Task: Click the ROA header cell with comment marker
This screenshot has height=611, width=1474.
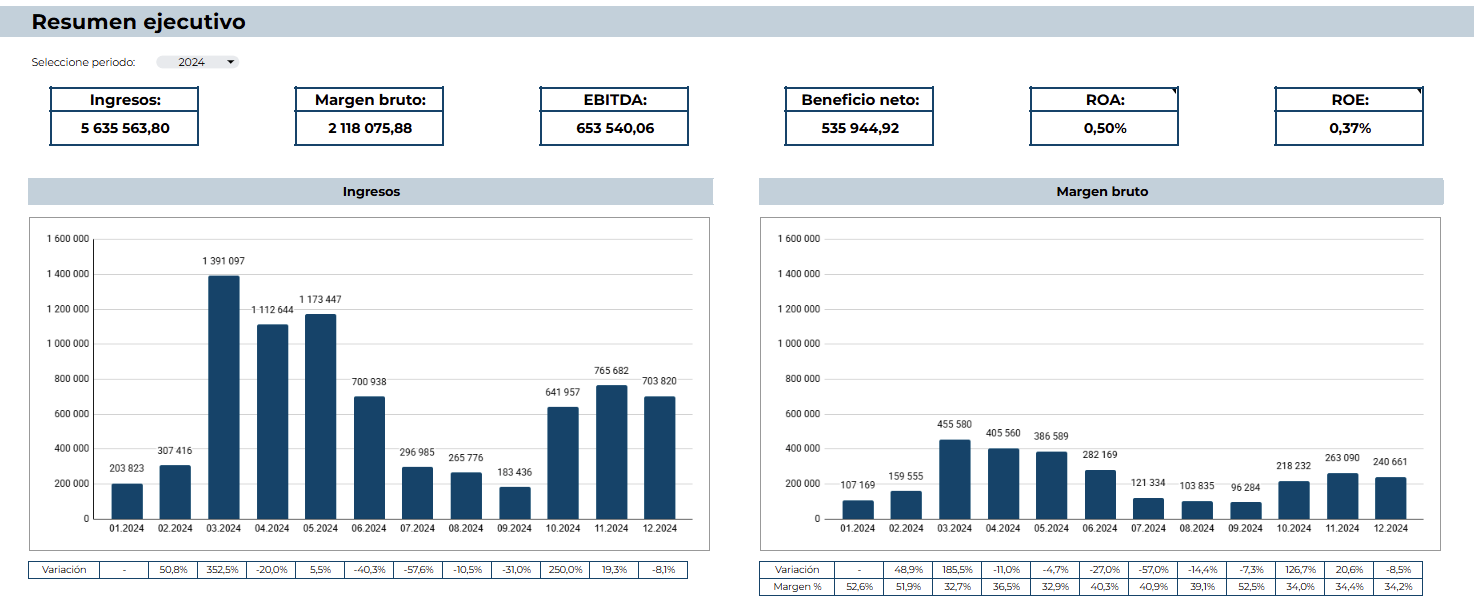Action: pyautogui.click(x=1104, y=100)
